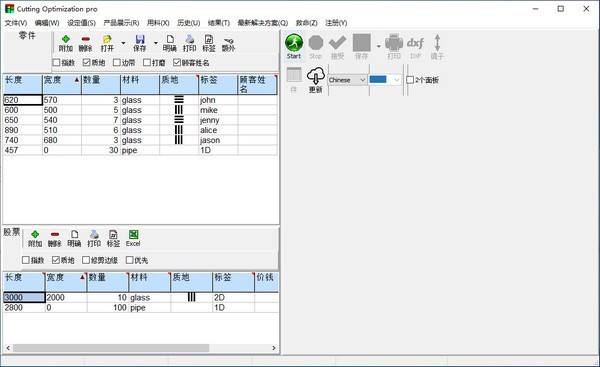Enable the 修剪边缘 checkbox

pos(86,260)
